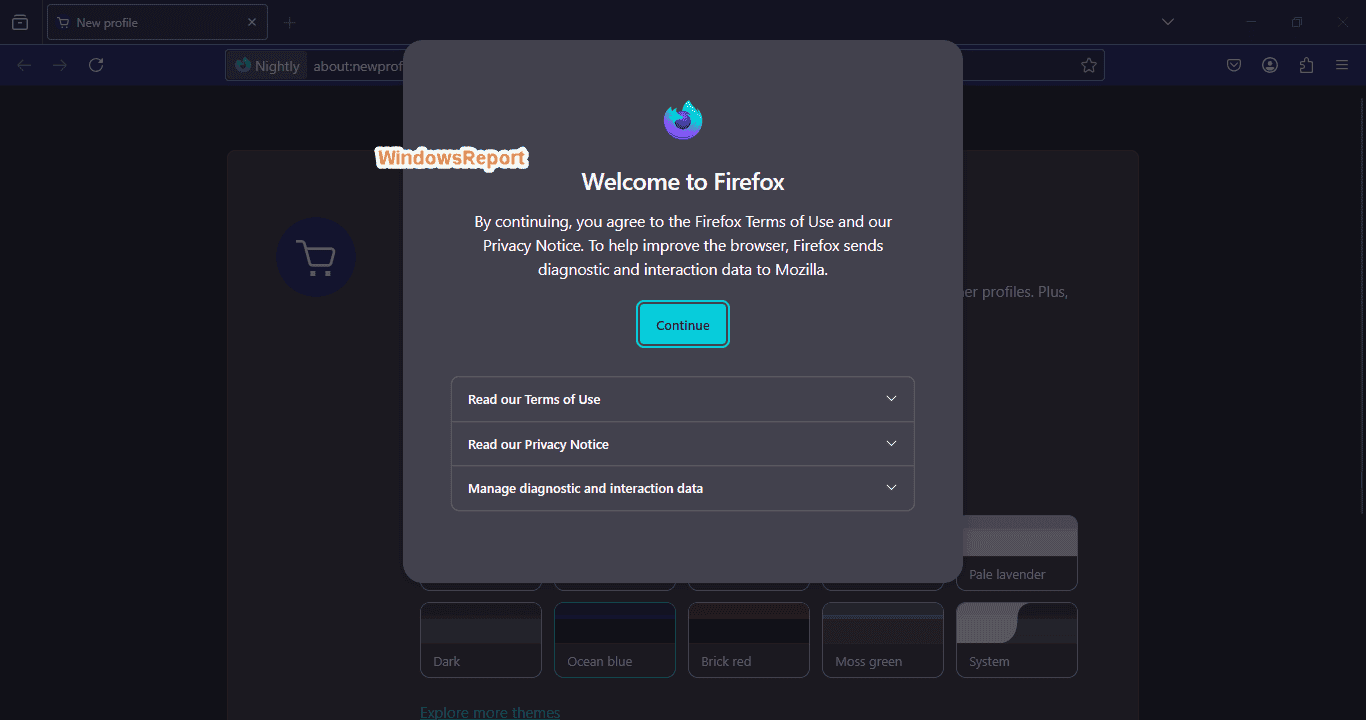Click the Nightly identity icon in address bar
The image size is (1366, 720).
pyautogui.click(x=267, y=66)
